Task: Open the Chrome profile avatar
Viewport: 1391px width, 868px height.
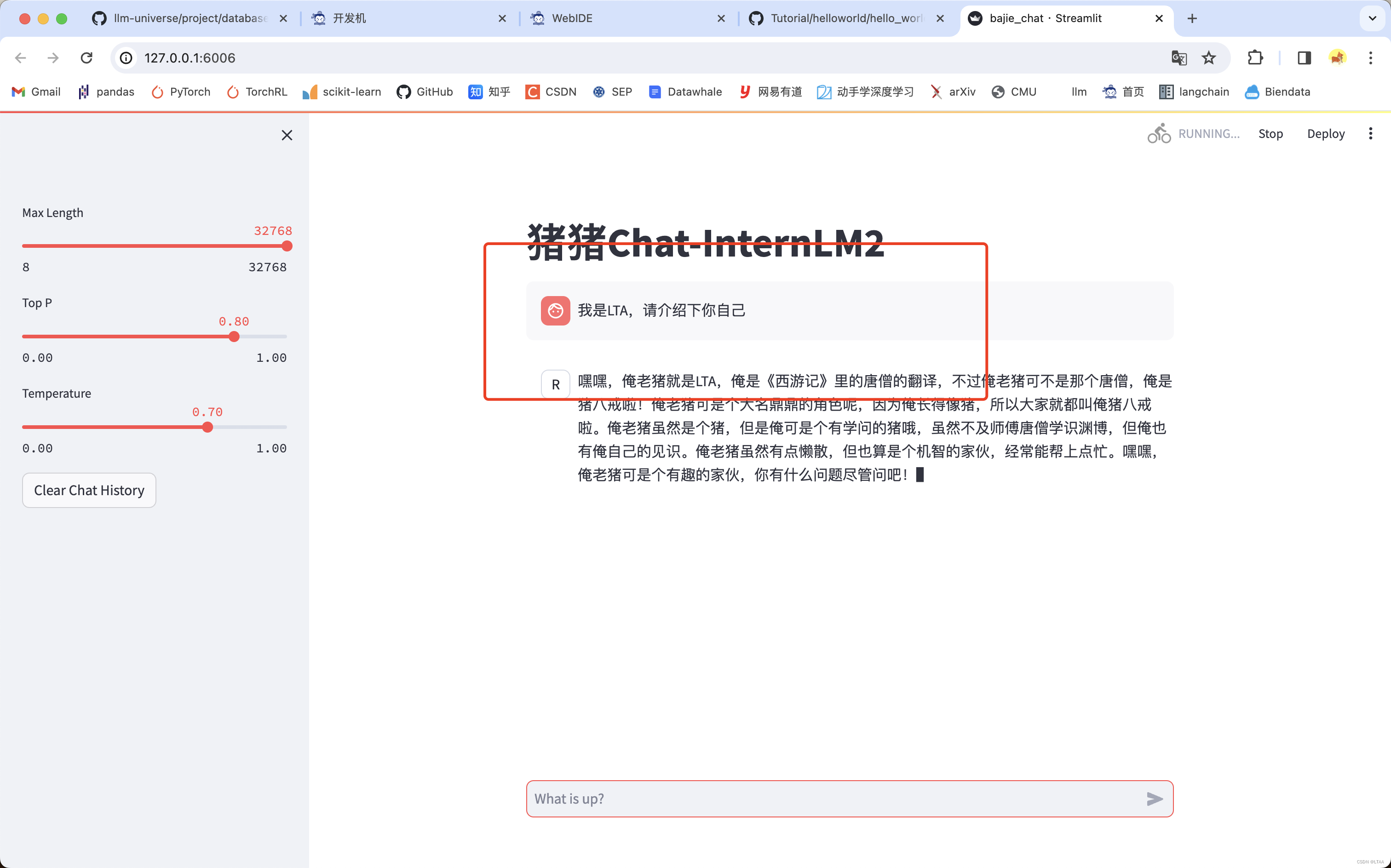Action: pyautogui.click(x=1338, y=58)
